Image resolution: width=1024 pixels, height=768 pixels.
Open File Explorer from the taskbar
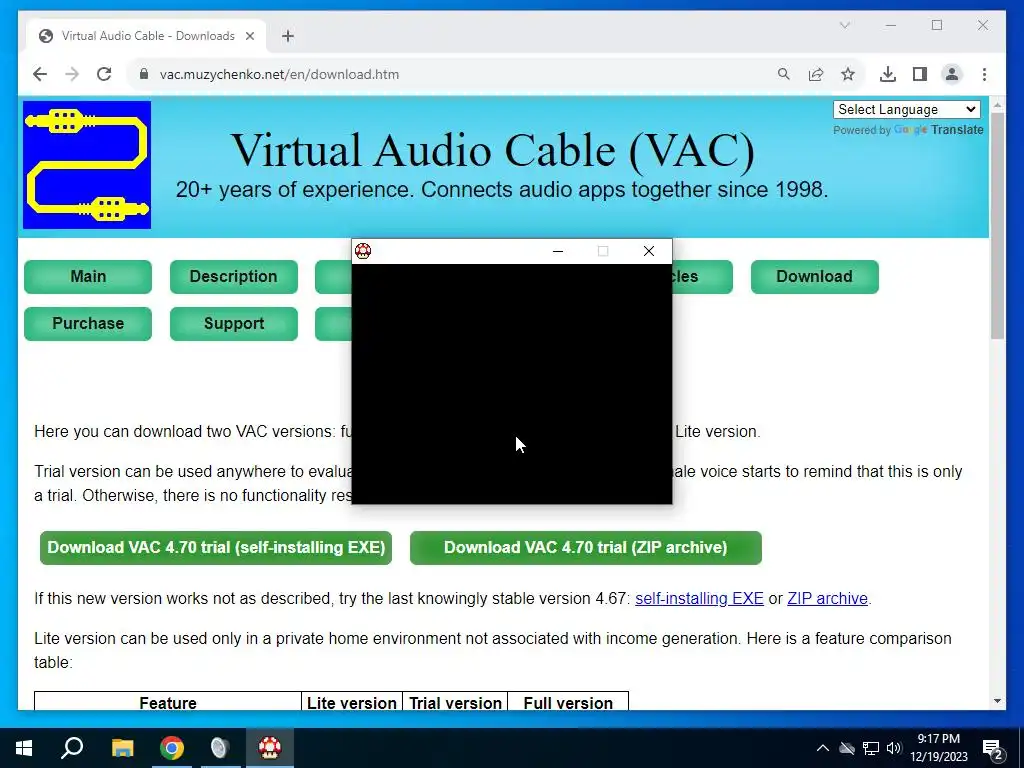(122, 748)
